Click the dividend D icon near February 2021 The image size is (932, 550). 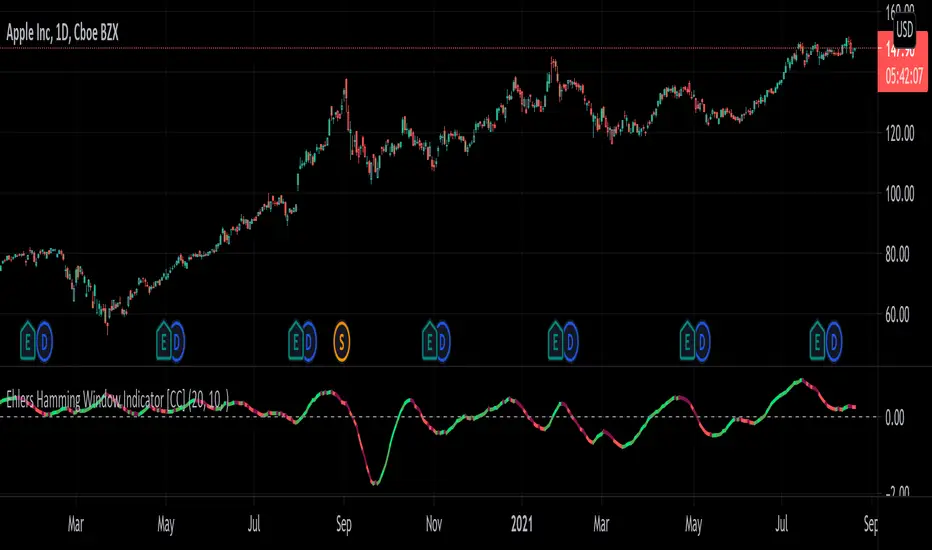(x=570, y=341)
